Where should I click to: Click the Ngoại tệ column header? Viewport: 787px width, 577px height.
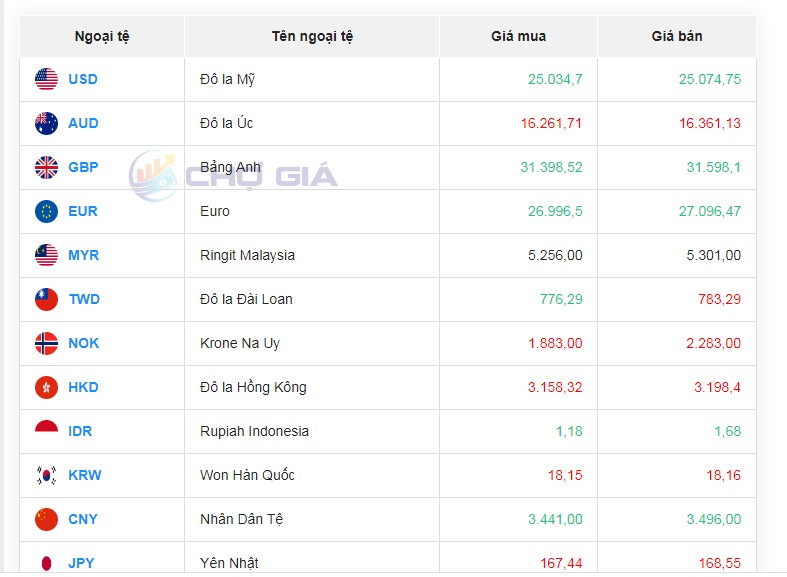click(x=102, y=37)
